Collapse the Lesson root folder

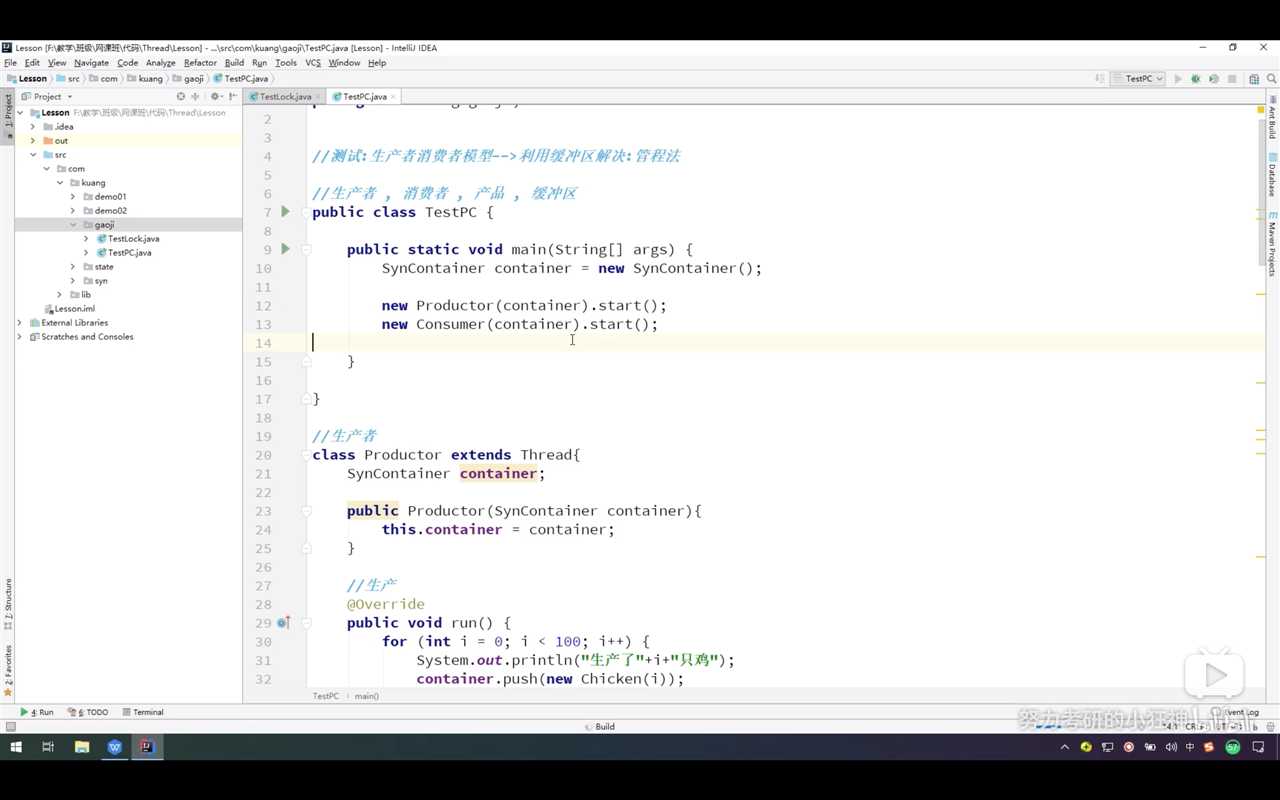coord(21,113)
